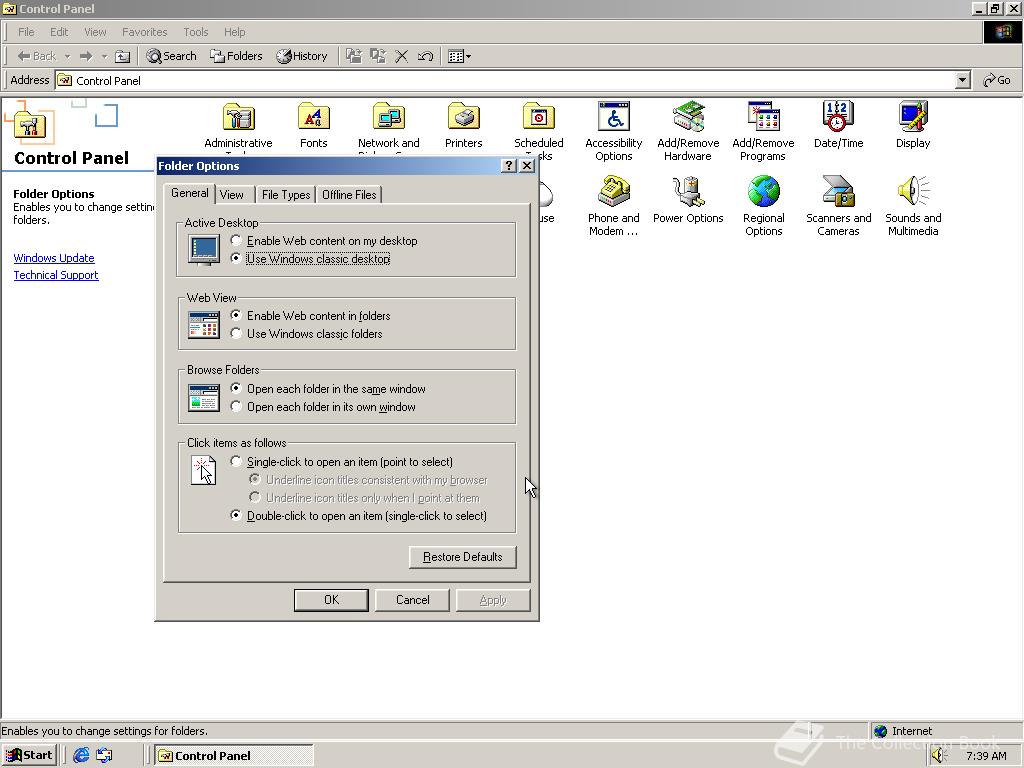Open the Technical Support link
Screen dimensions: 1024x768
click(x=56, y=275)
